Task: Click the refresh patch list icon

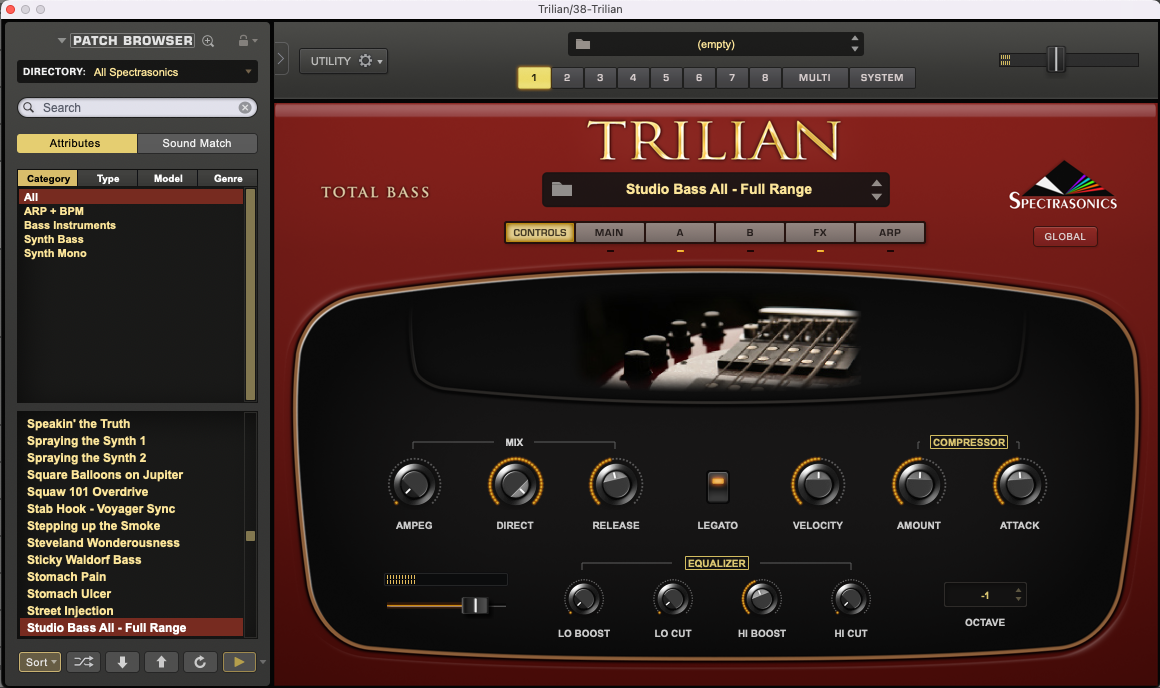Action: click(x=200, y=662)
